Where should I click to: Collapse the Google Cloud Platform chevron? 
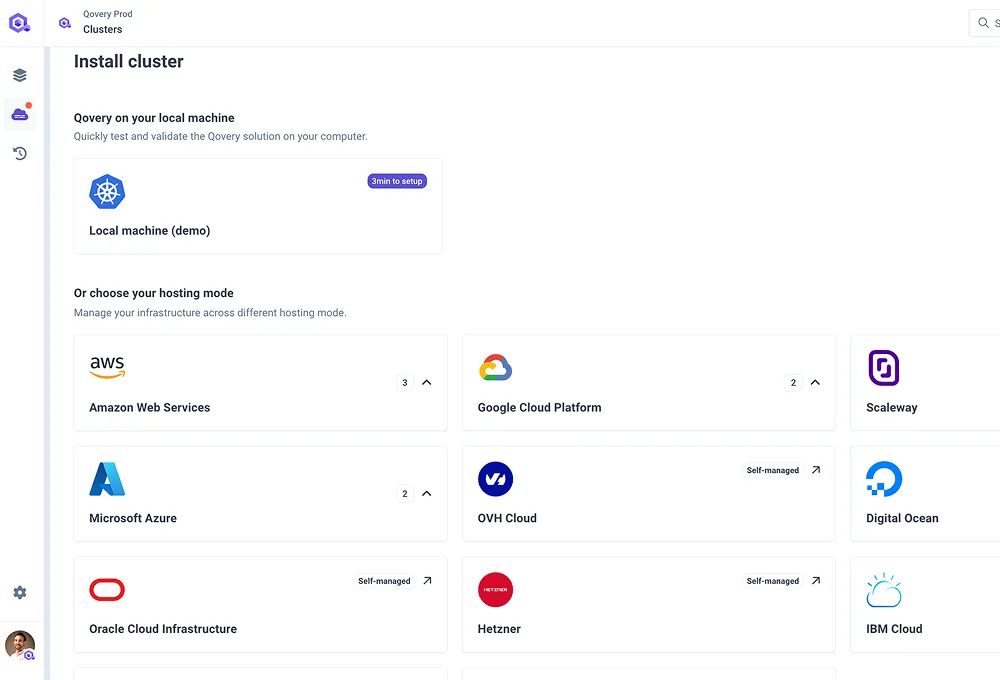tap(815, 383)
